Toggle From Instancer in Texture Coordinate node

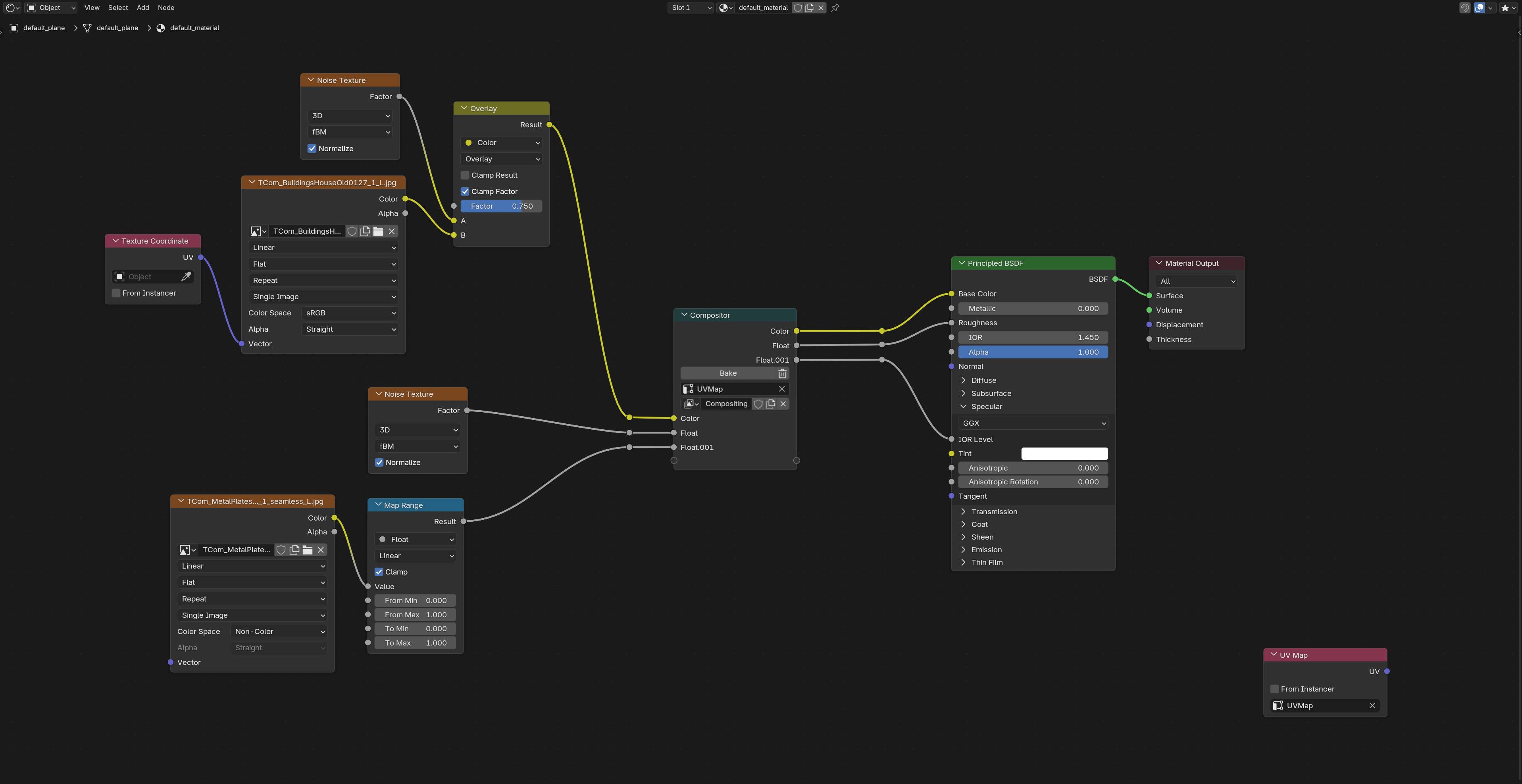point(116,293)
